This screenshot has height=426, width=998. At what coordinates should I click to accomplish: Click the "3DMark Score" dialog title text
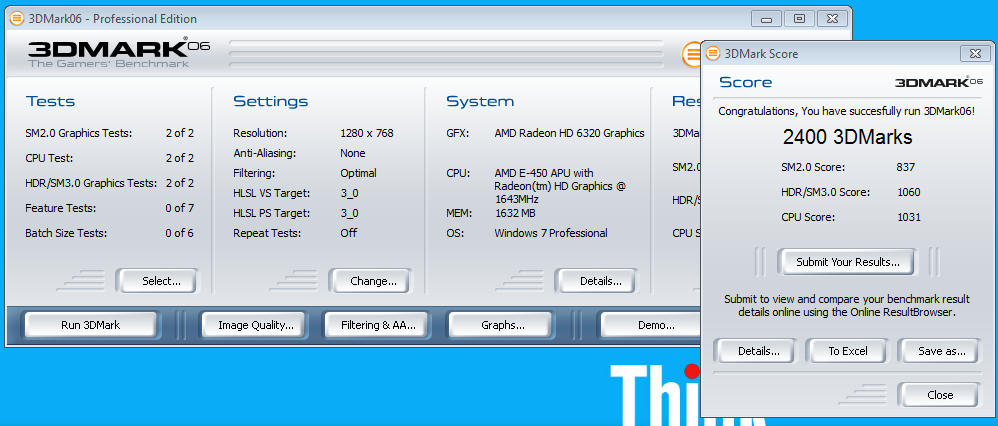(761, 54)
